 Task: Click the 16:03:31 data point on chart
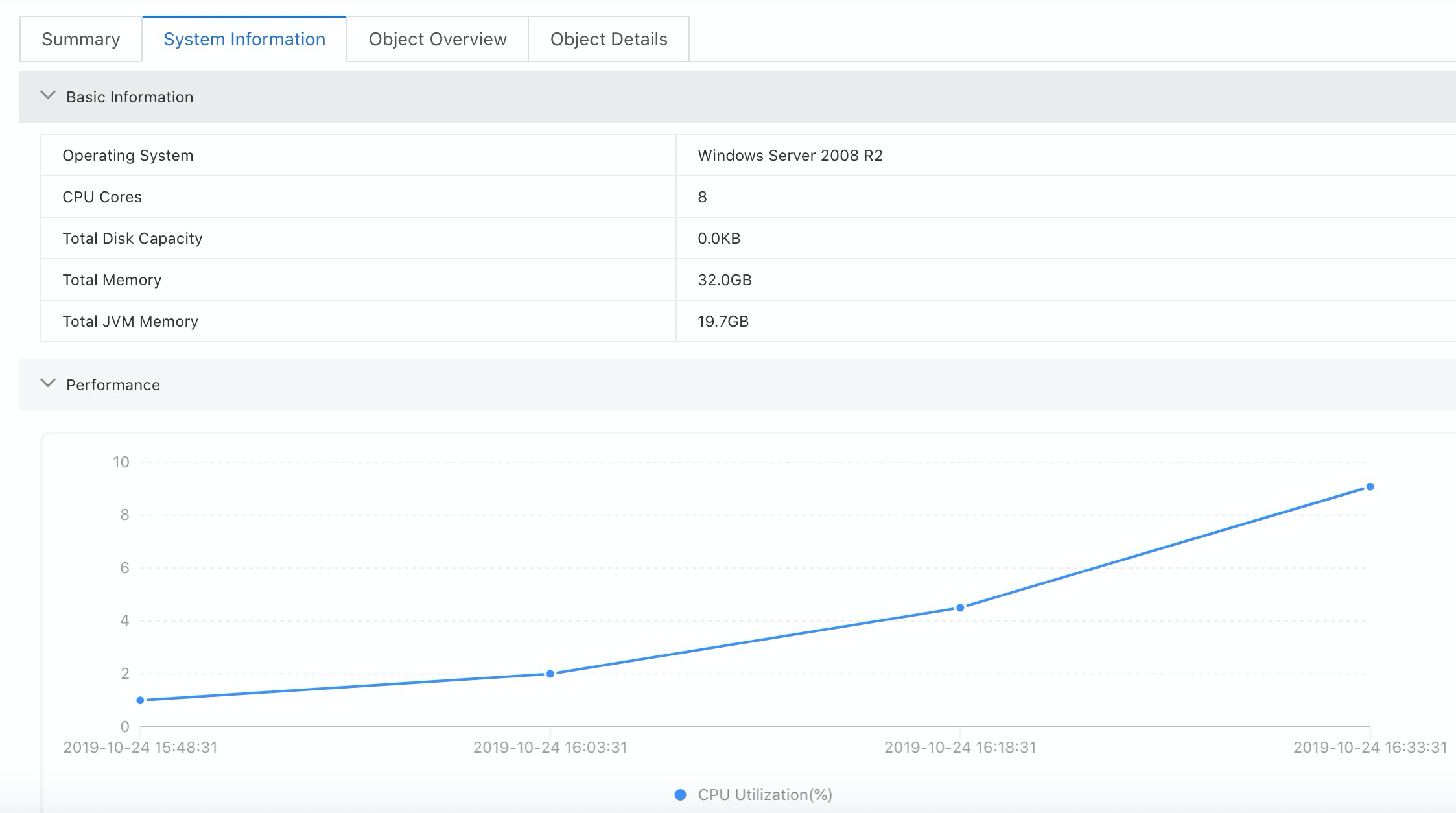550,674
